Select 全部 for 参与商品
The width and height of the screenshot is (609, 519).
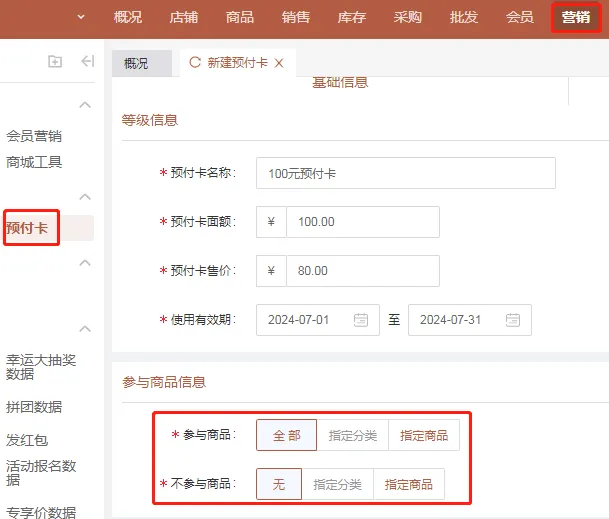click(x=286, y=435)
